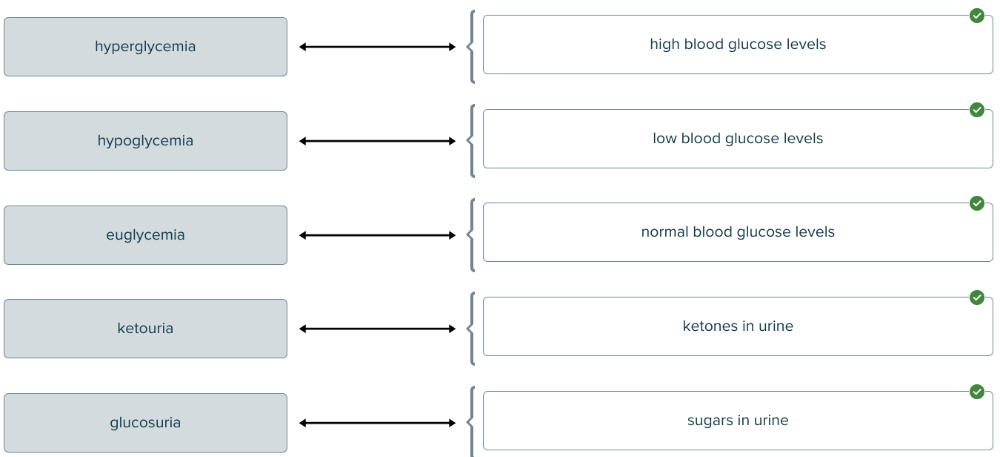The height and width of the screenshot is (457, 1000).
Task: Select the hypoglycemia term box
Action: tap(145, 141)
